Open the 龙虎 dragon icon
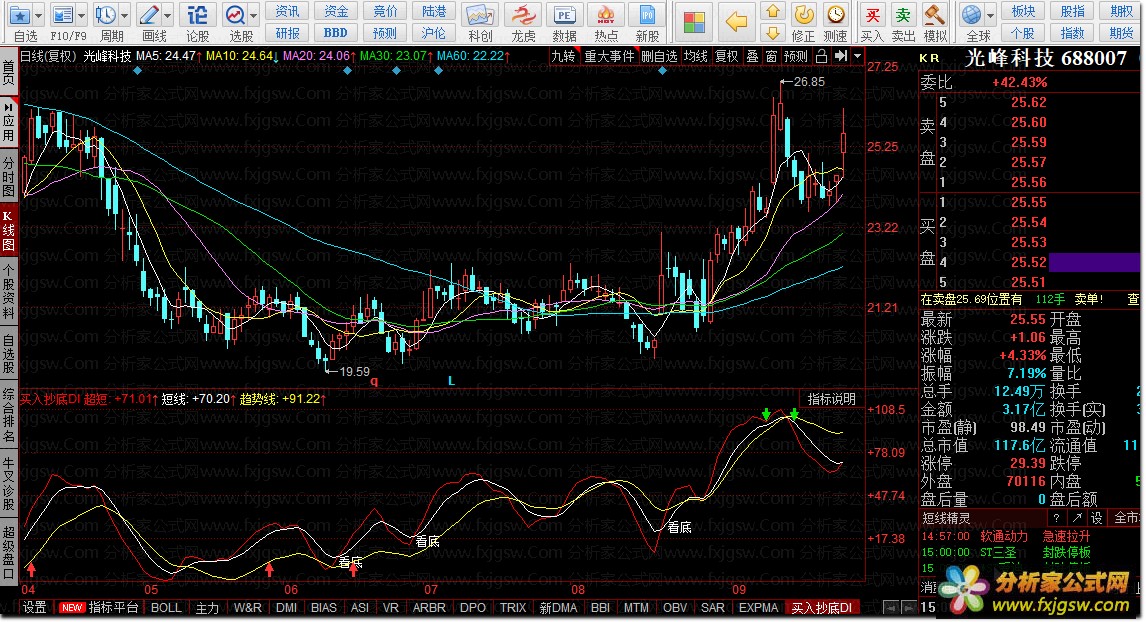The image size is (1146, 622). click(x=523, y=15)
